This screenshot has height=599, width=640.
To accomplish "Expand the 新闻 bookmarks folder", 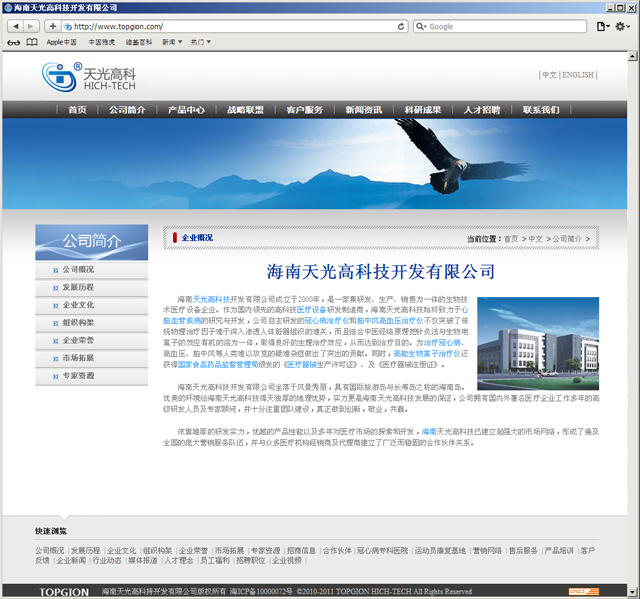I will click(172, 42).
